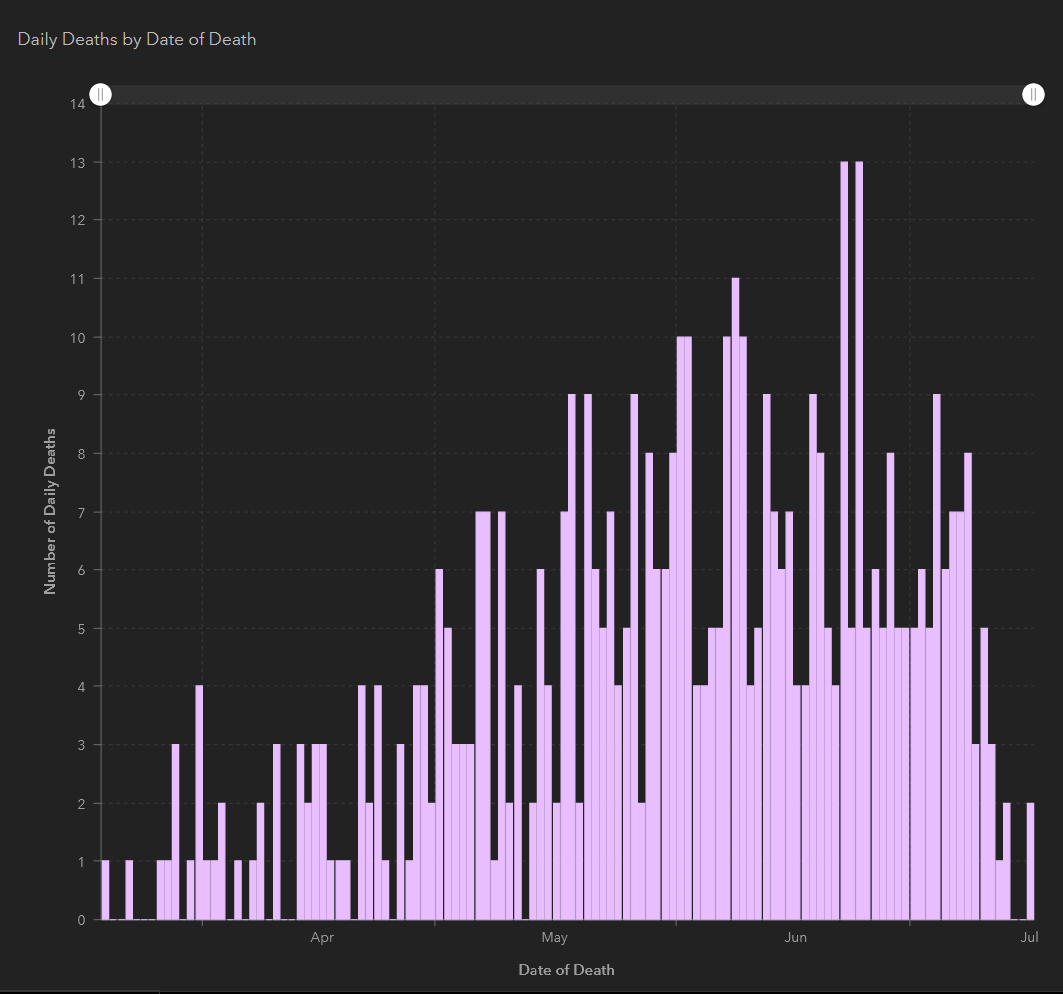Grab the left range slider handle
The width and height of the screenshot is (1063, 994).
click(x=100, y=94)
